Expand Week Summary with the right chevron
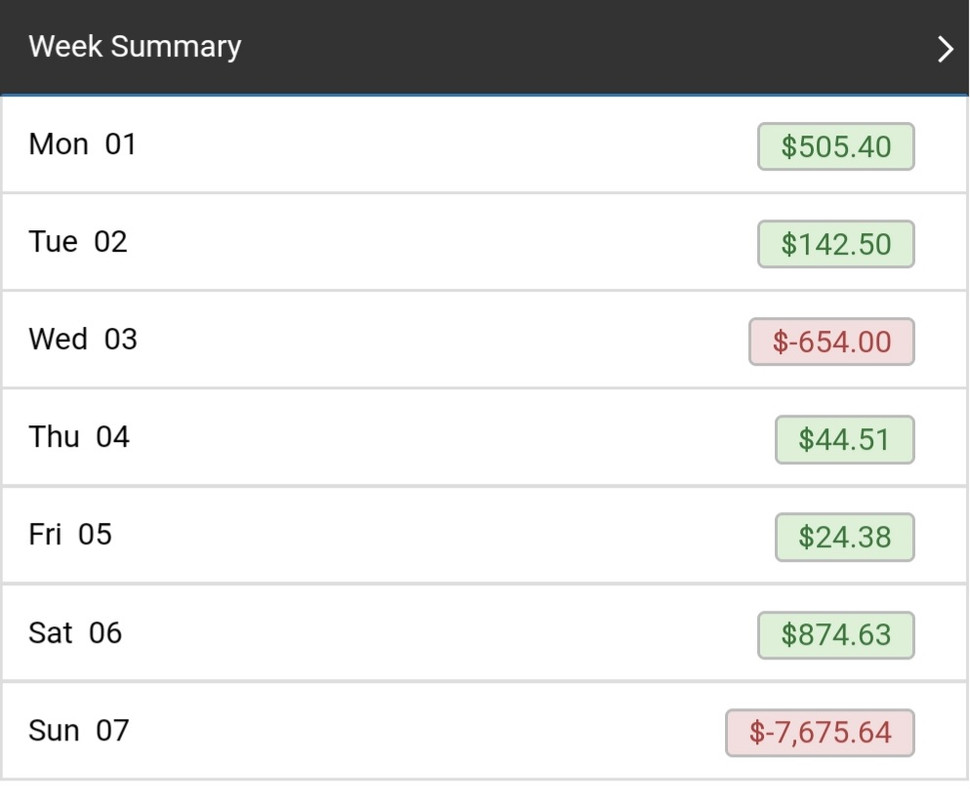Image resolution: width=970 pixels, height=800 pixels. click(945, 49)
